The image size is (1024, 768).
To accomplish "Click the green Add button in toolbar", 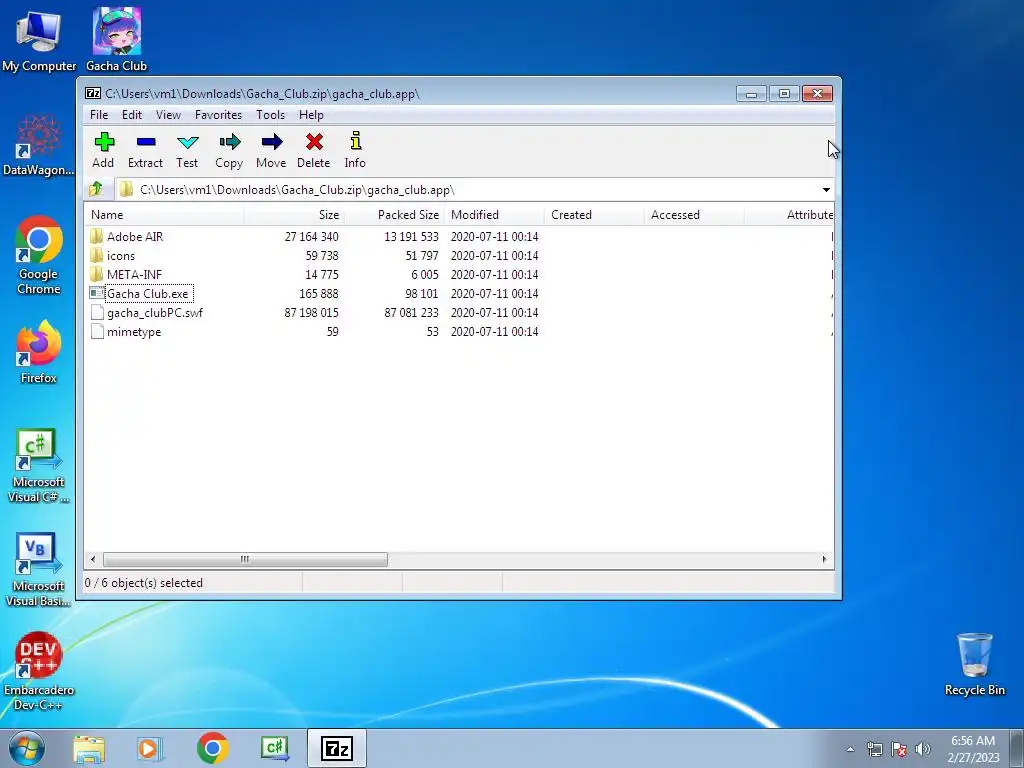I will [x=103, y=150].
